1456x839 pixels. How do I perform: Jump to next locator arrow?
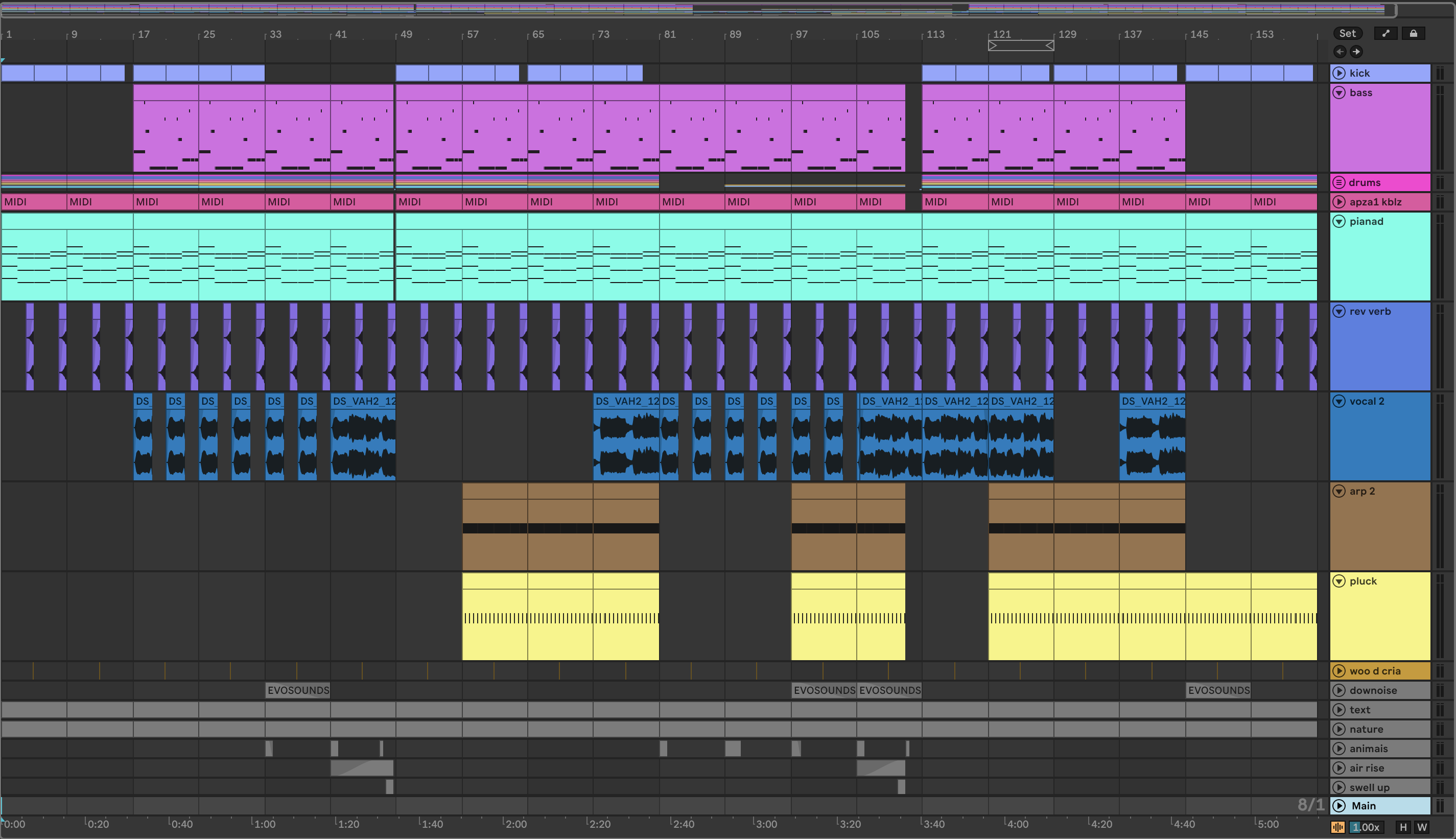pos(1356,52)
